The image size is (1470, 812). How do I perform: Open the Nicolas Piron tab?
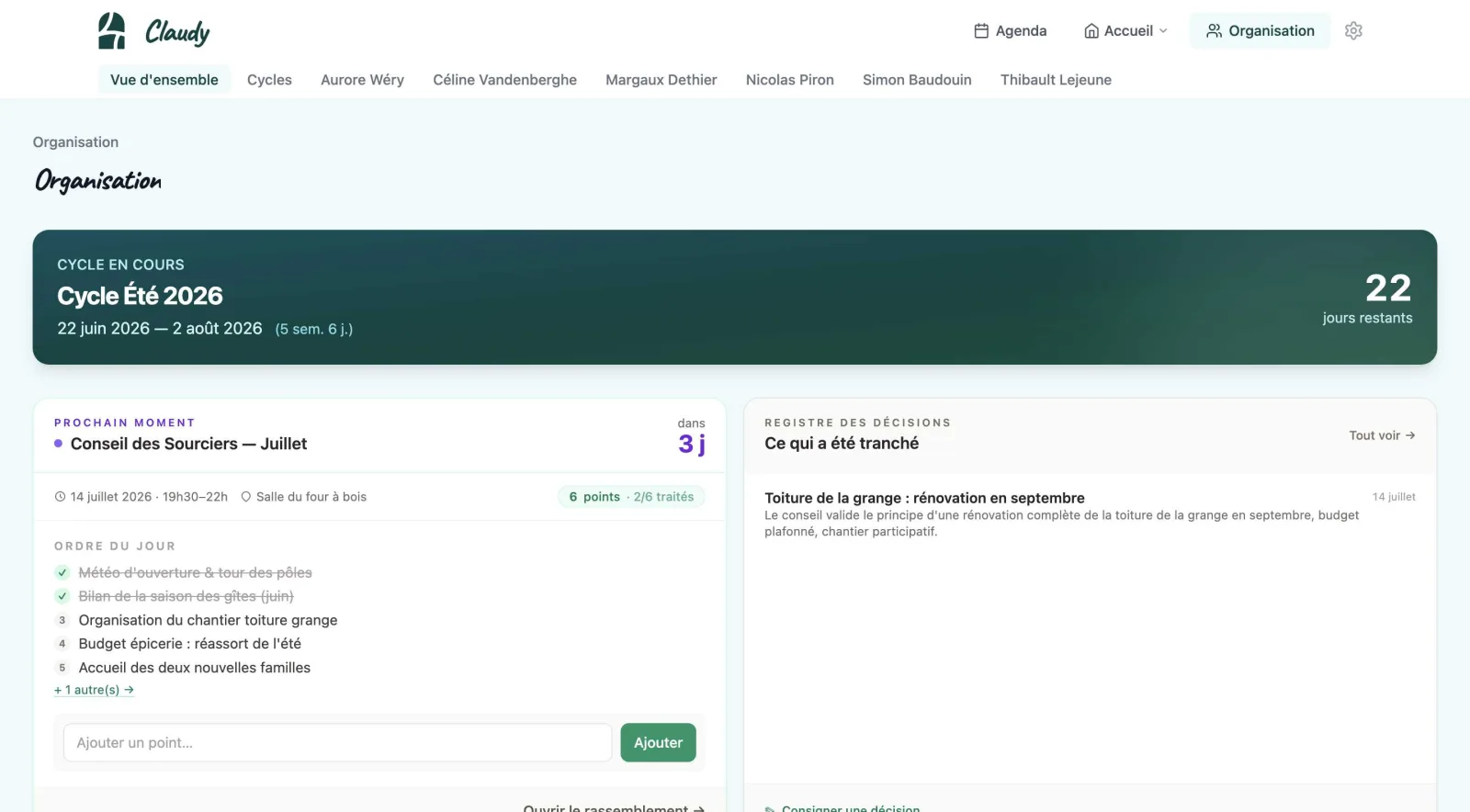(x=790, y=80)
